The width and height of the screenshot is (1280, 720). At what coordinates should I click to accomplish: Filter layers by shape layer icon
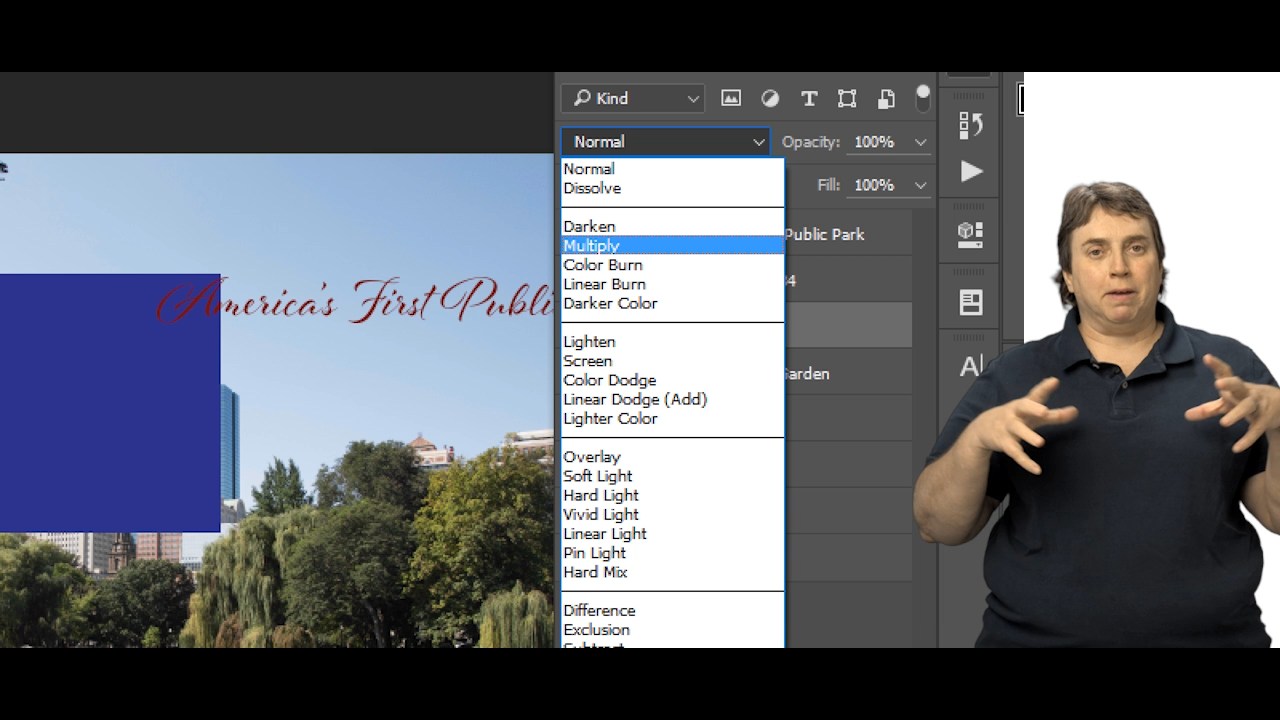[x=847, y=98]
